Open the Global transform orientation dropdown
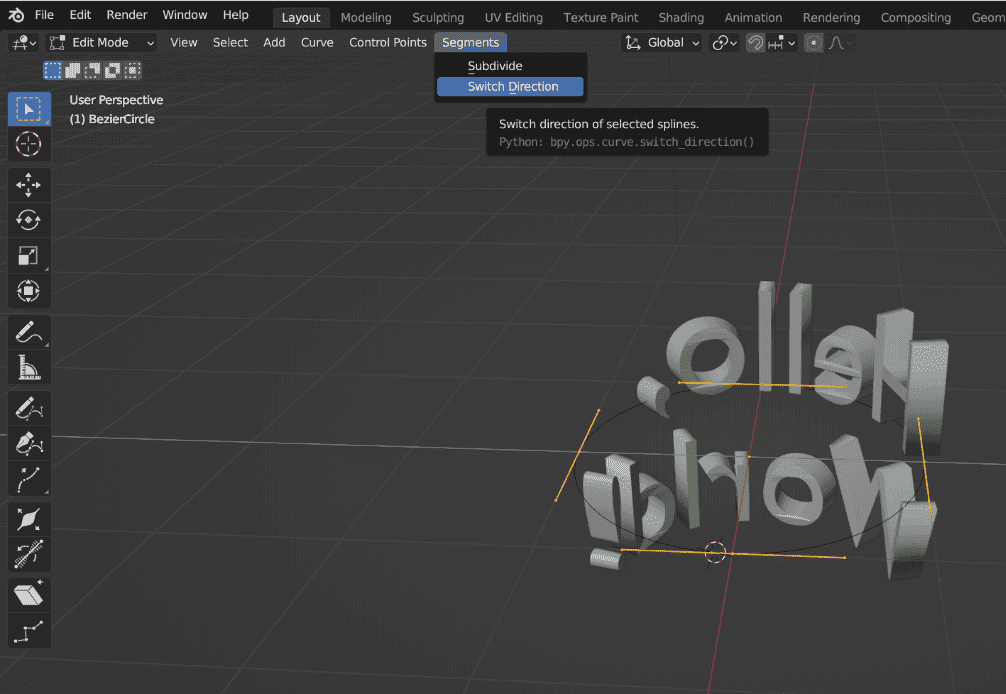Screen dimensions: 1006x694 click(x=662, y=43)
